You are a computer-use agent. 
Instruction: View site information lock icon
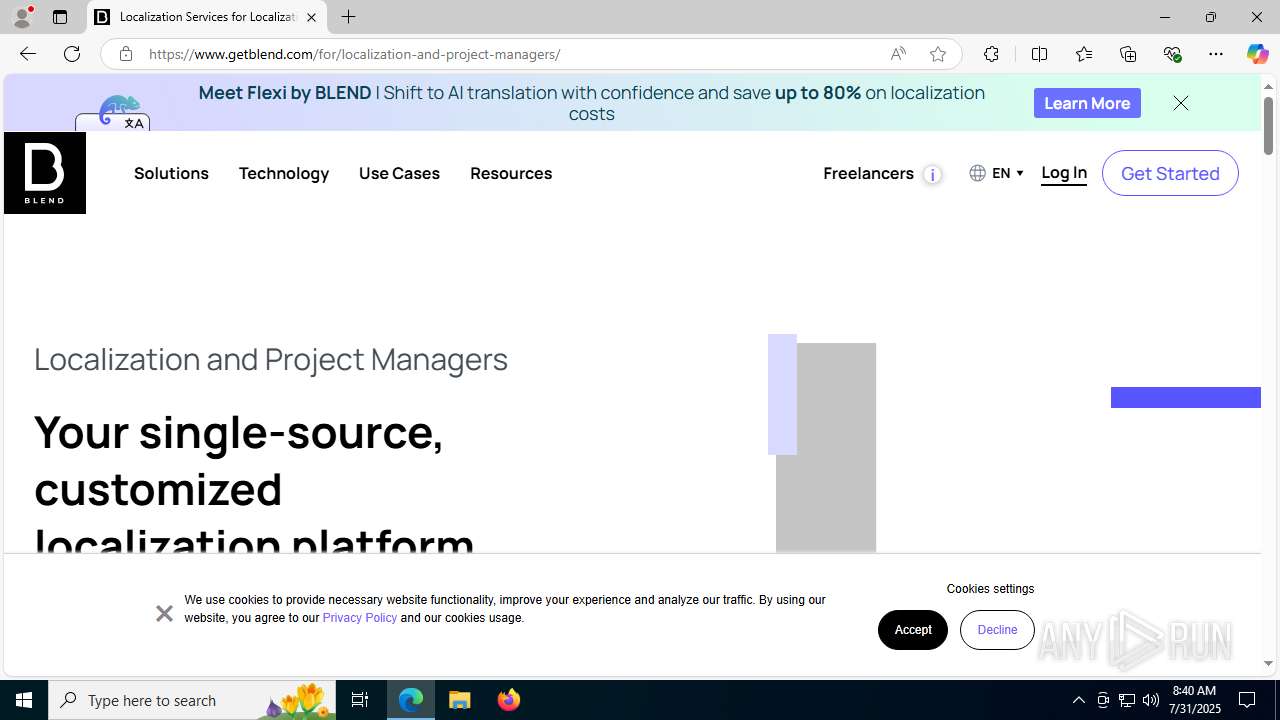coord(125,54)
